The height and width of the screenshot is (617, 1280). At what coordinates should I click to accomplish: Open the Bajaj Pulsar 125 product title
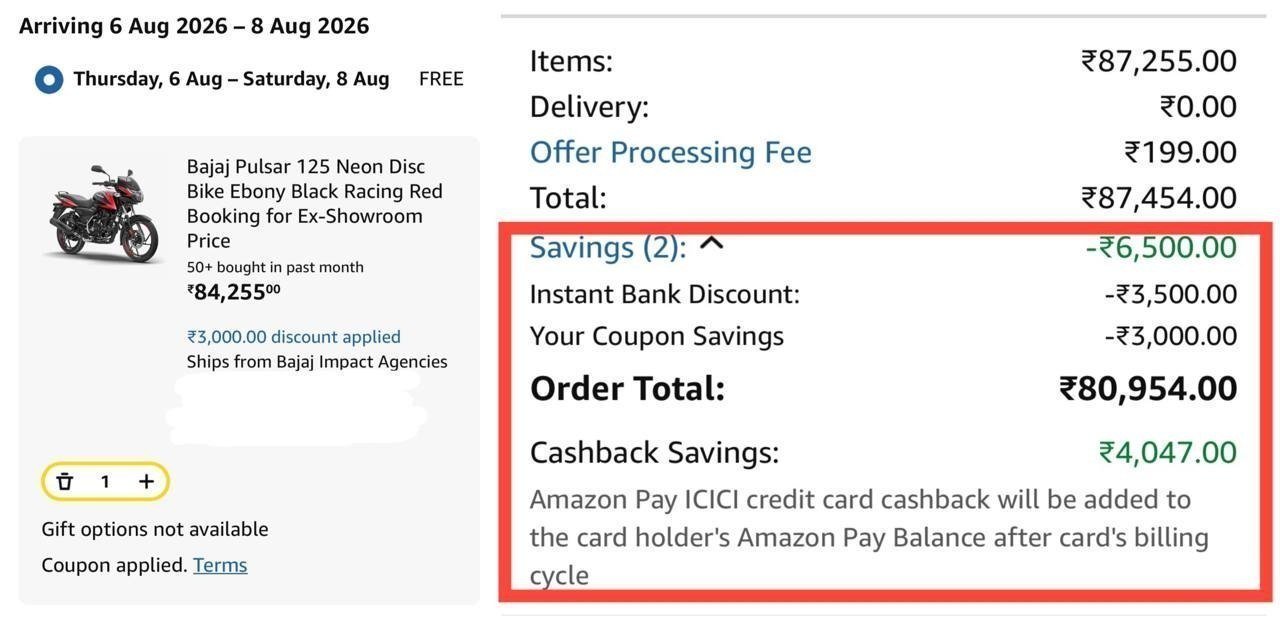pyautogui.click(x=315, y=203)
